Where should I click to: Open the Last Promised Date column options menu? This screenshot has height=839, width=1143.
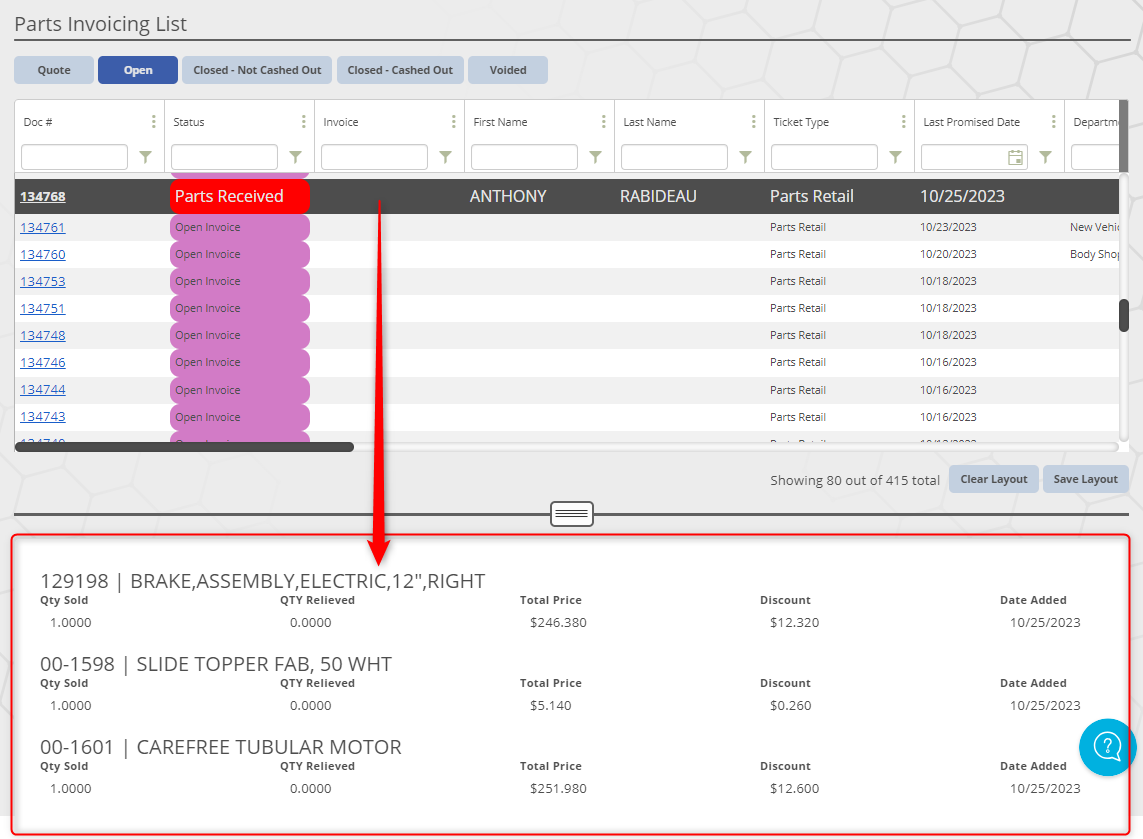click(x=1053, y=122)
